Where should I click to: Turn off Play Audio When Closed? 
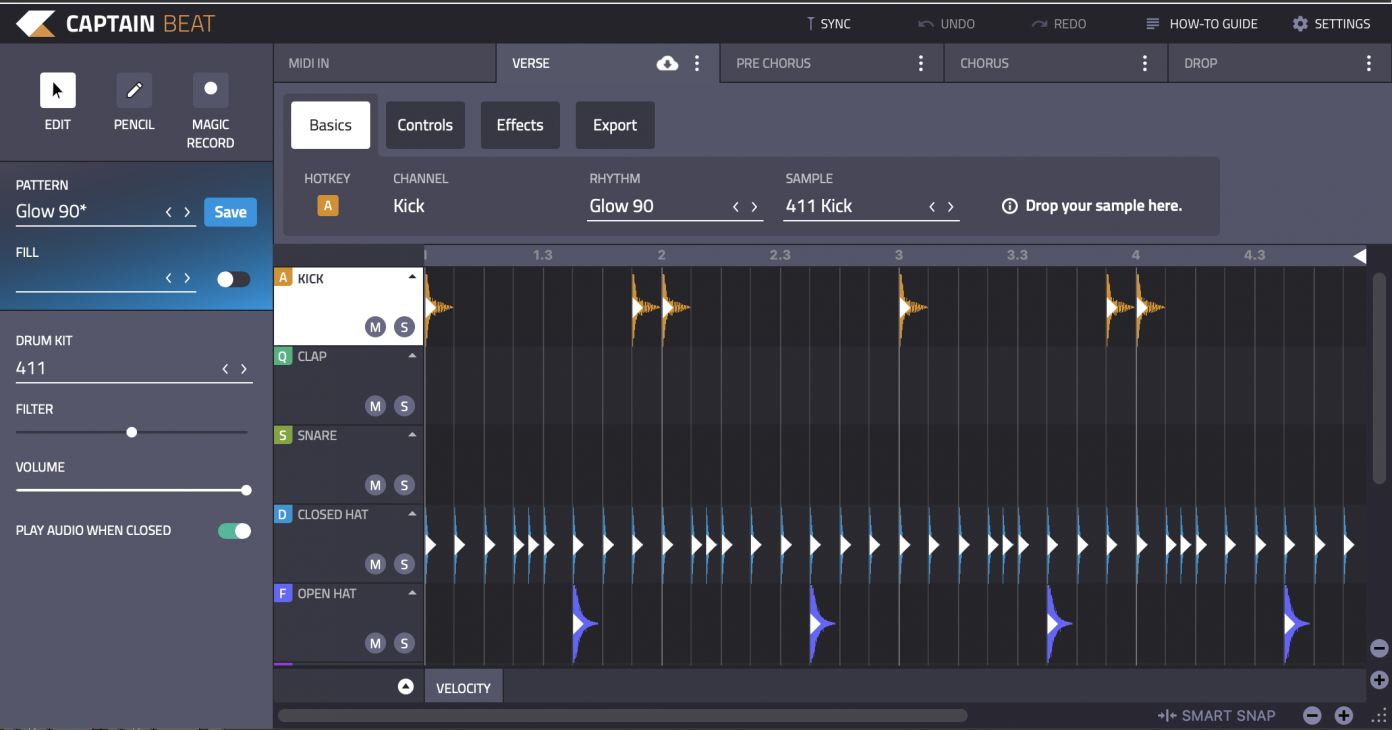235,531
